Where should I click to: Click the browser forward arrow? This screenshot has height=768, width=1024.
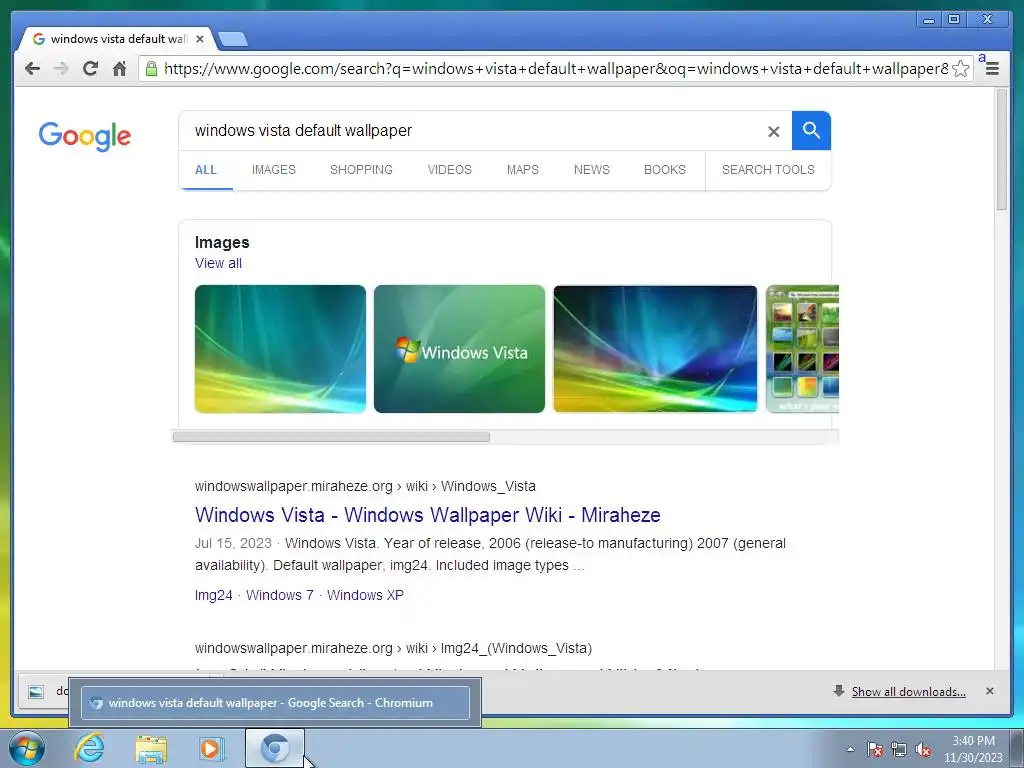coord(61,68)
